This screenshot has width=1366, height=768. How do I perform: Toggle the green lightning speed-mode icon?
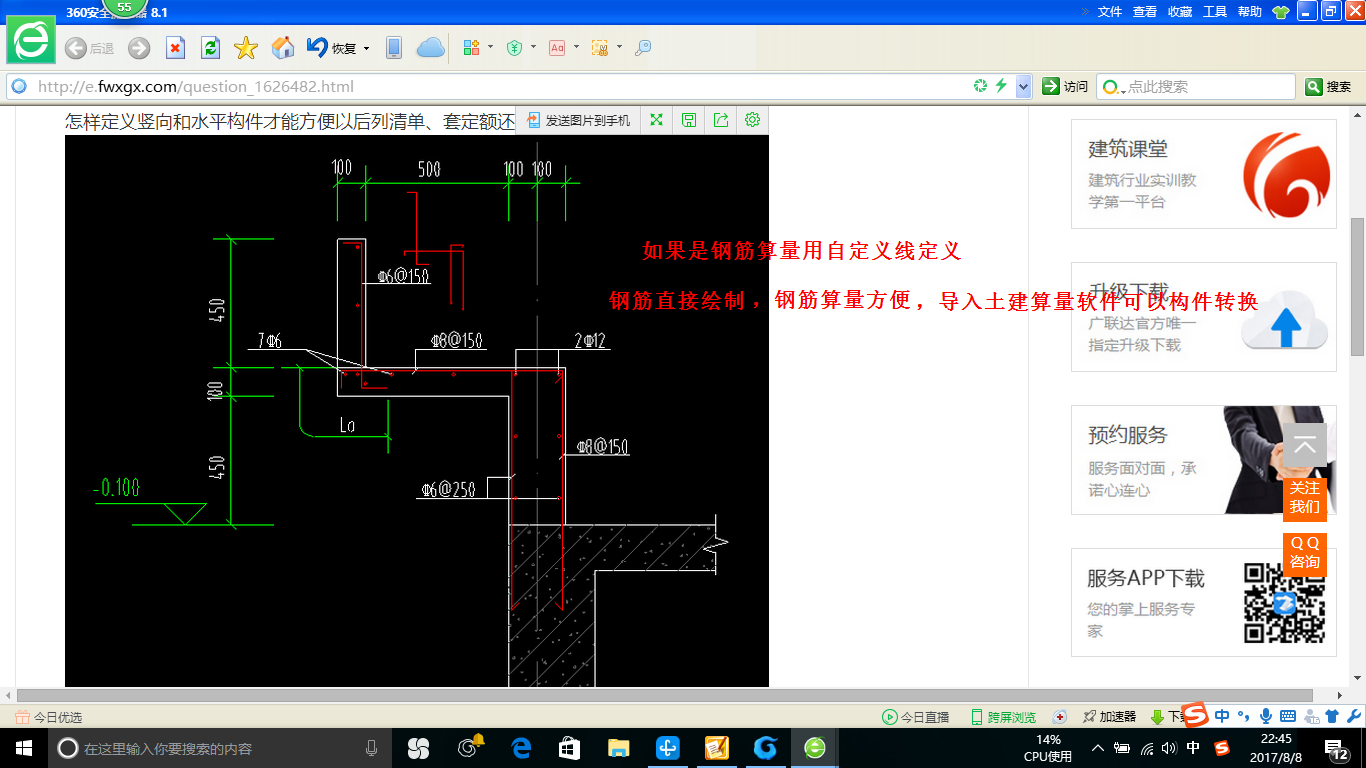1001,86
